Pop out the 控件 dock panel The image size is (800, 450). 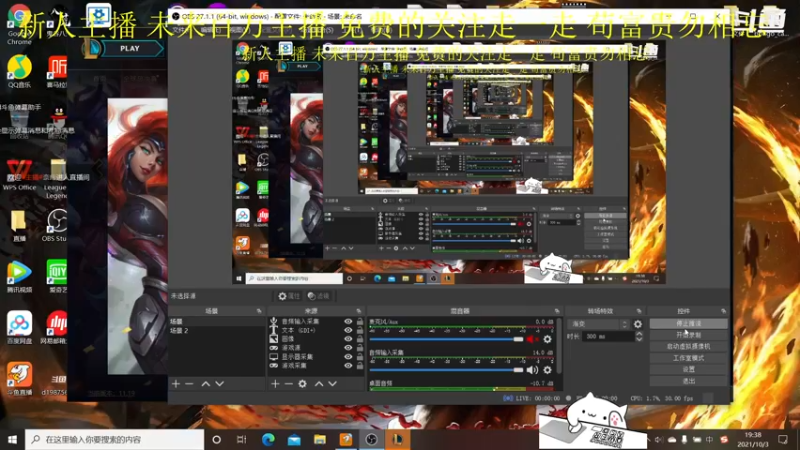pos(723,311)
